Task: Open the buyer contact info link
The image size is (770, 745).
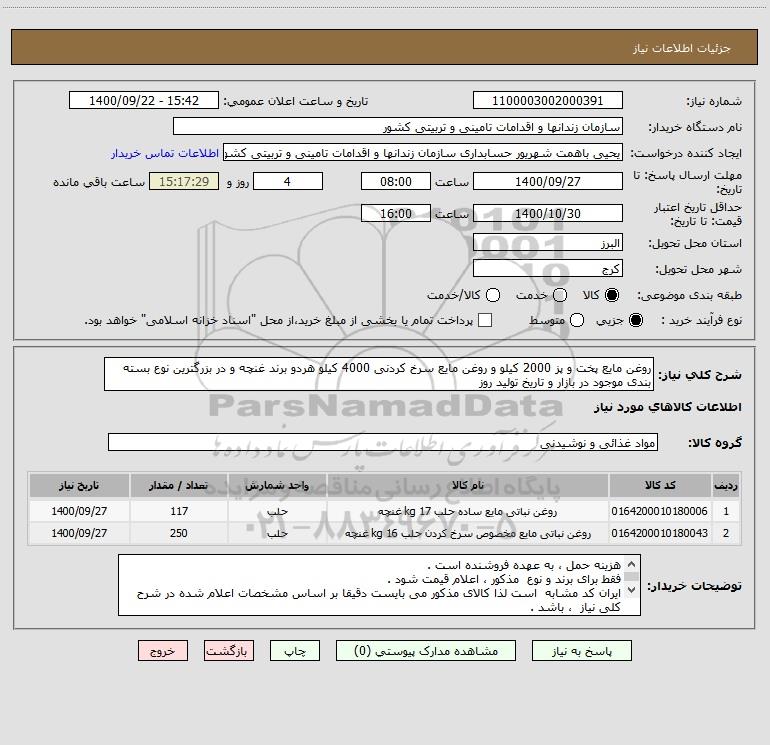Action: (165, 153)
